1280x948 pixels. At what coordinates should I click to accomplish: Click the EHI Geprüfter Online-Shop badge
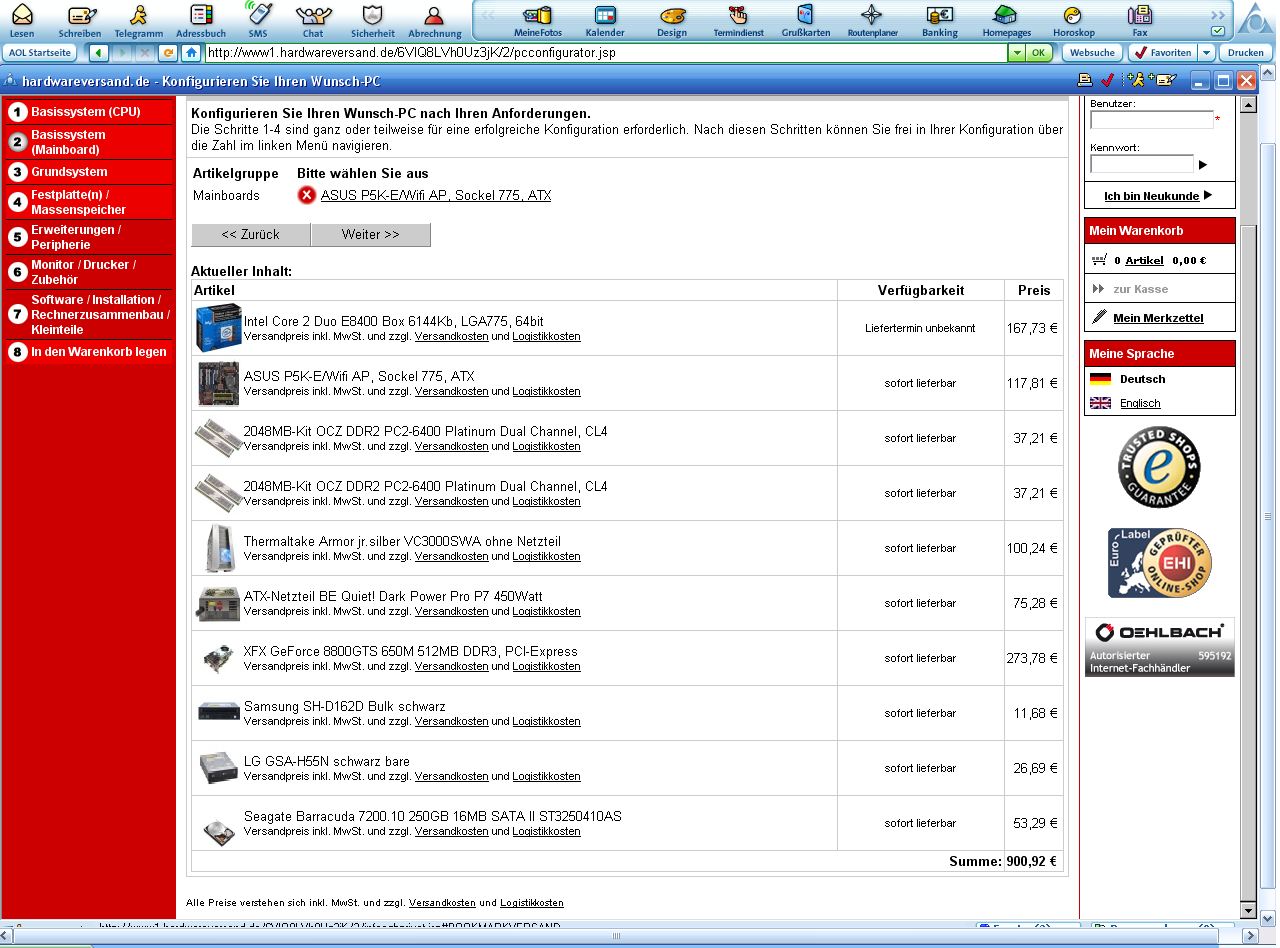point(1159,563)
